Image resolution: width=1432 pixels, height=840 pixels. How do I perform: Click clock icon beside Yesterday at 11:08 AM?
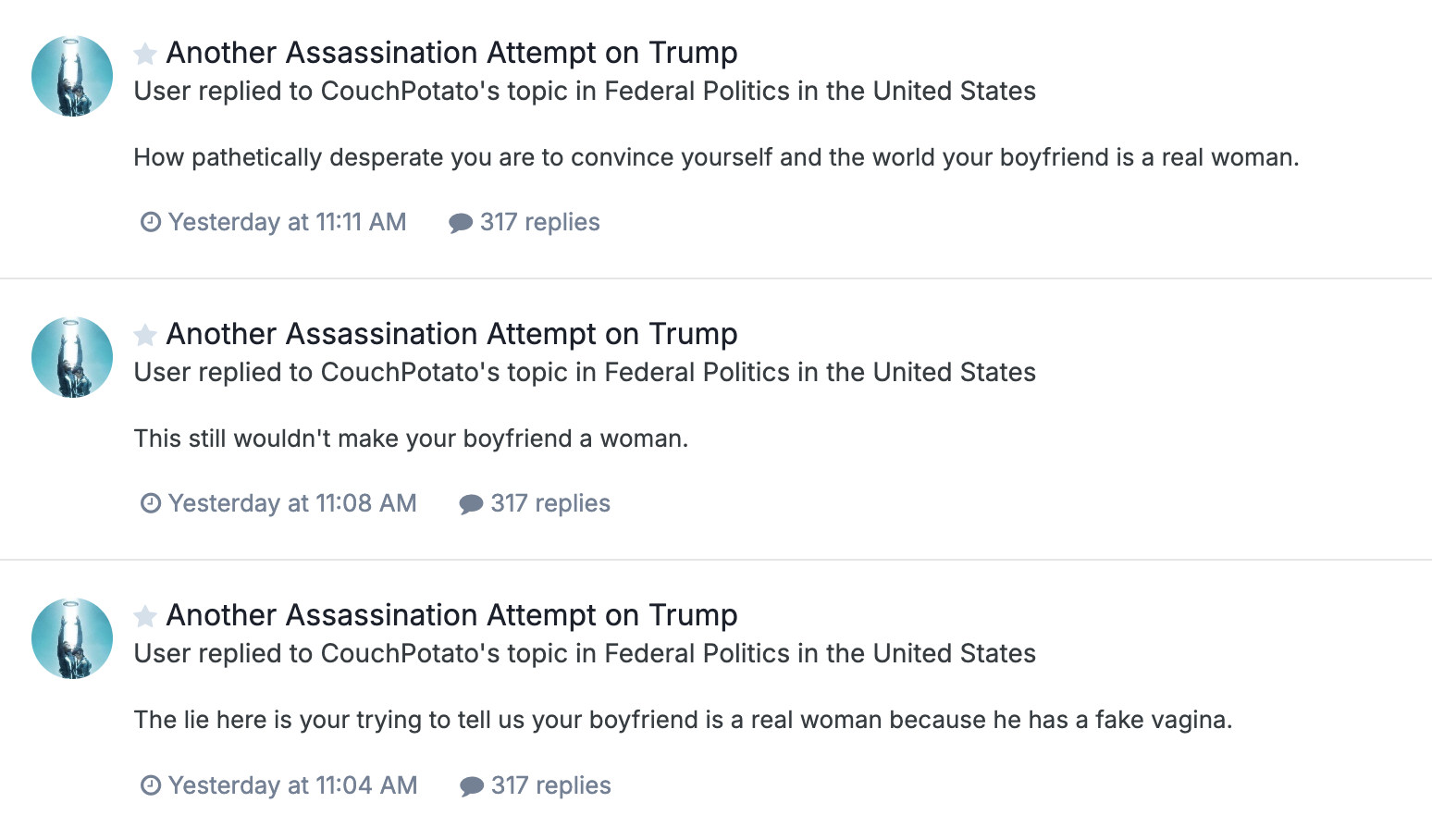[x=151, y=503]
